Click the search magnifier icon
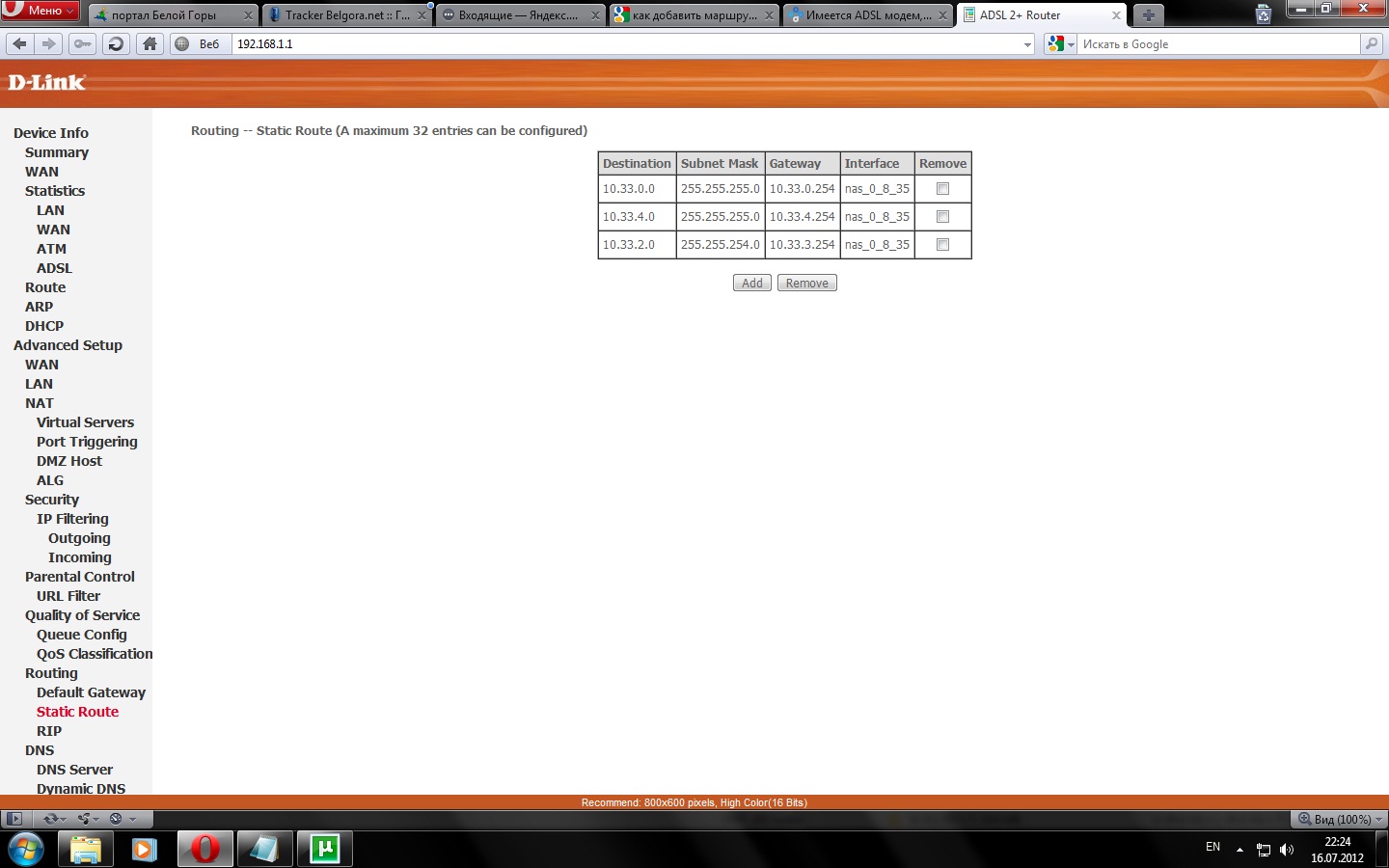The image size is (1389, 868). coord(1372,43)
